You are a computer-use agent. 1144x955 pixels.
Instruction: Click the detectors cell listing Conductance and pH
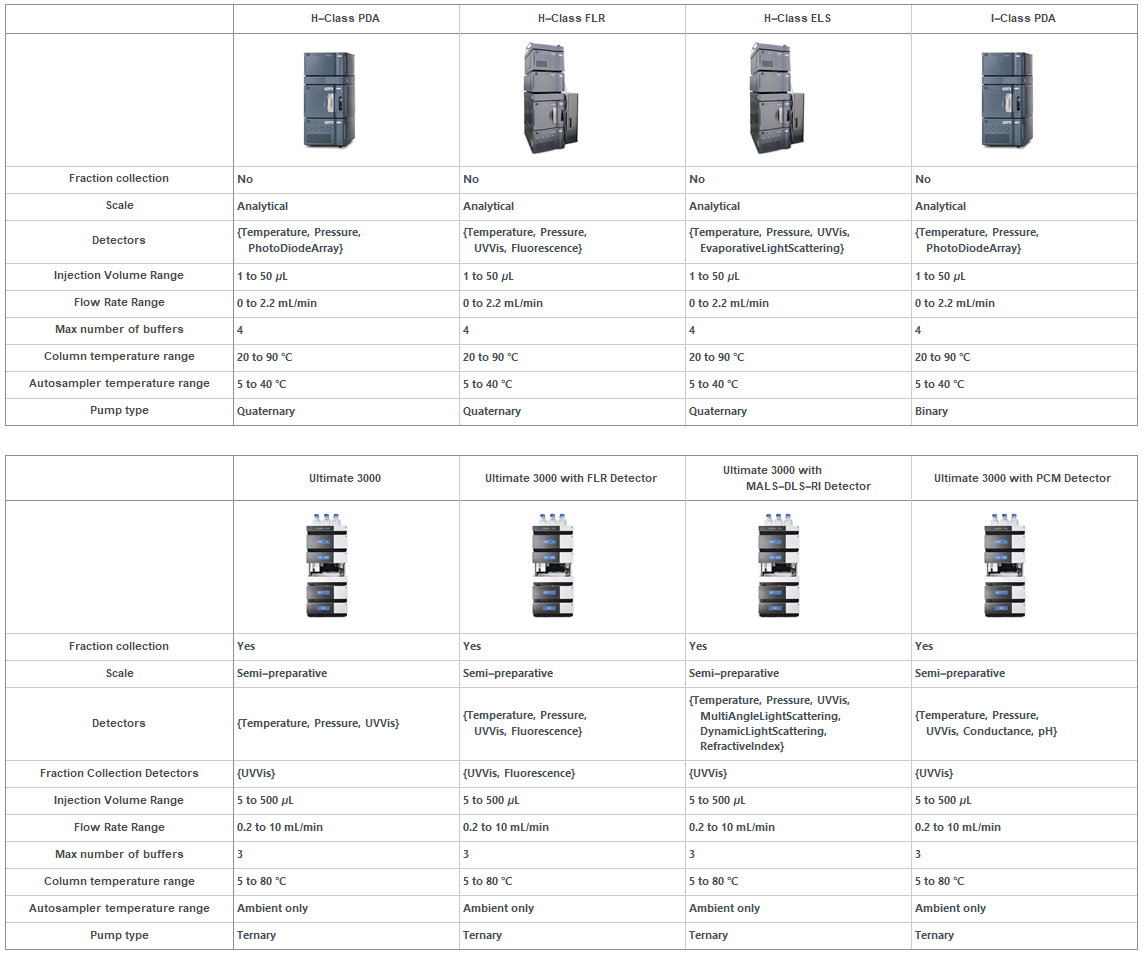(x=986, y=724)
